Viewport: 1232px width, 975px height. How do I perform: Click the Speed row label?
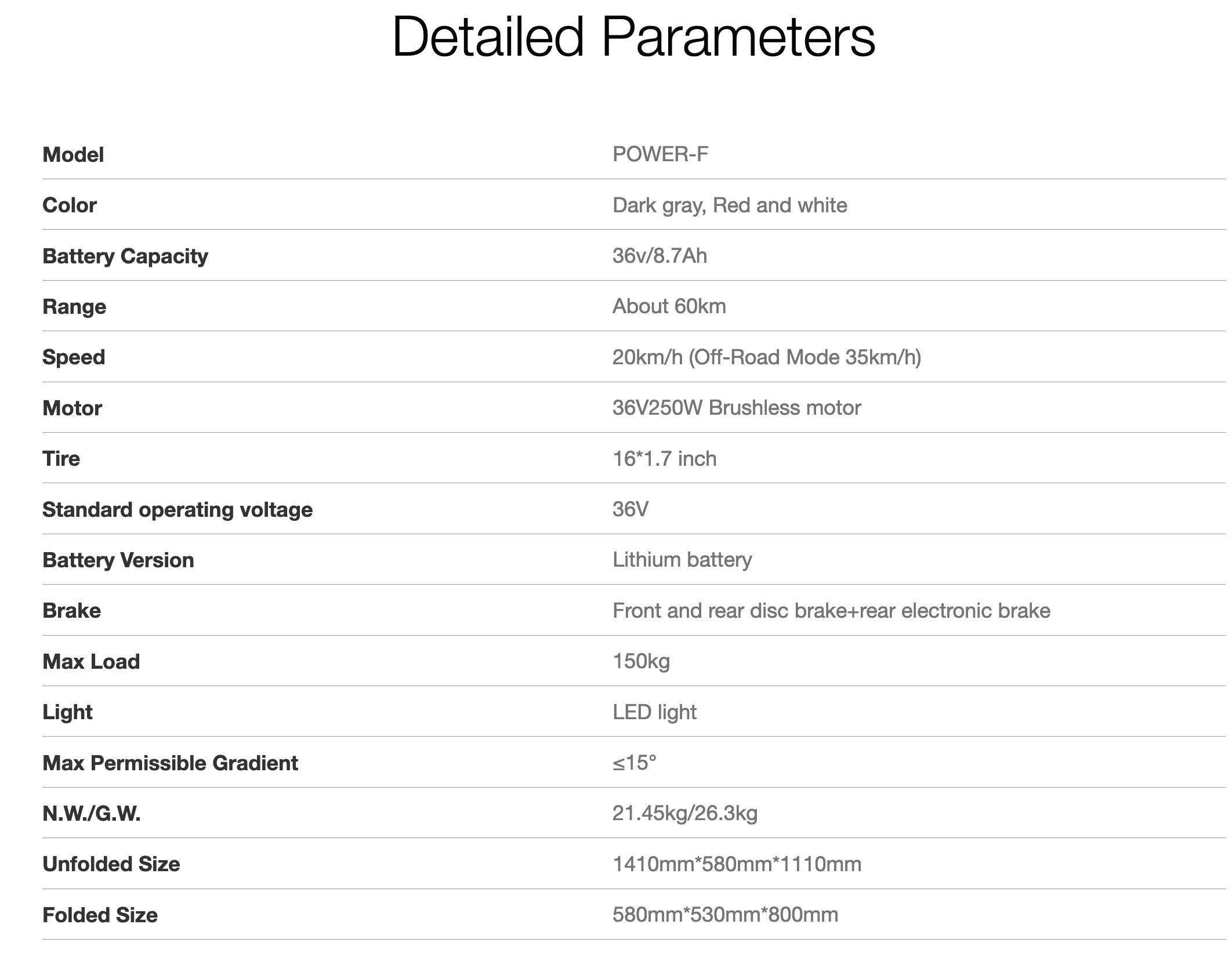pyautogui.click(x=74, y=357)
